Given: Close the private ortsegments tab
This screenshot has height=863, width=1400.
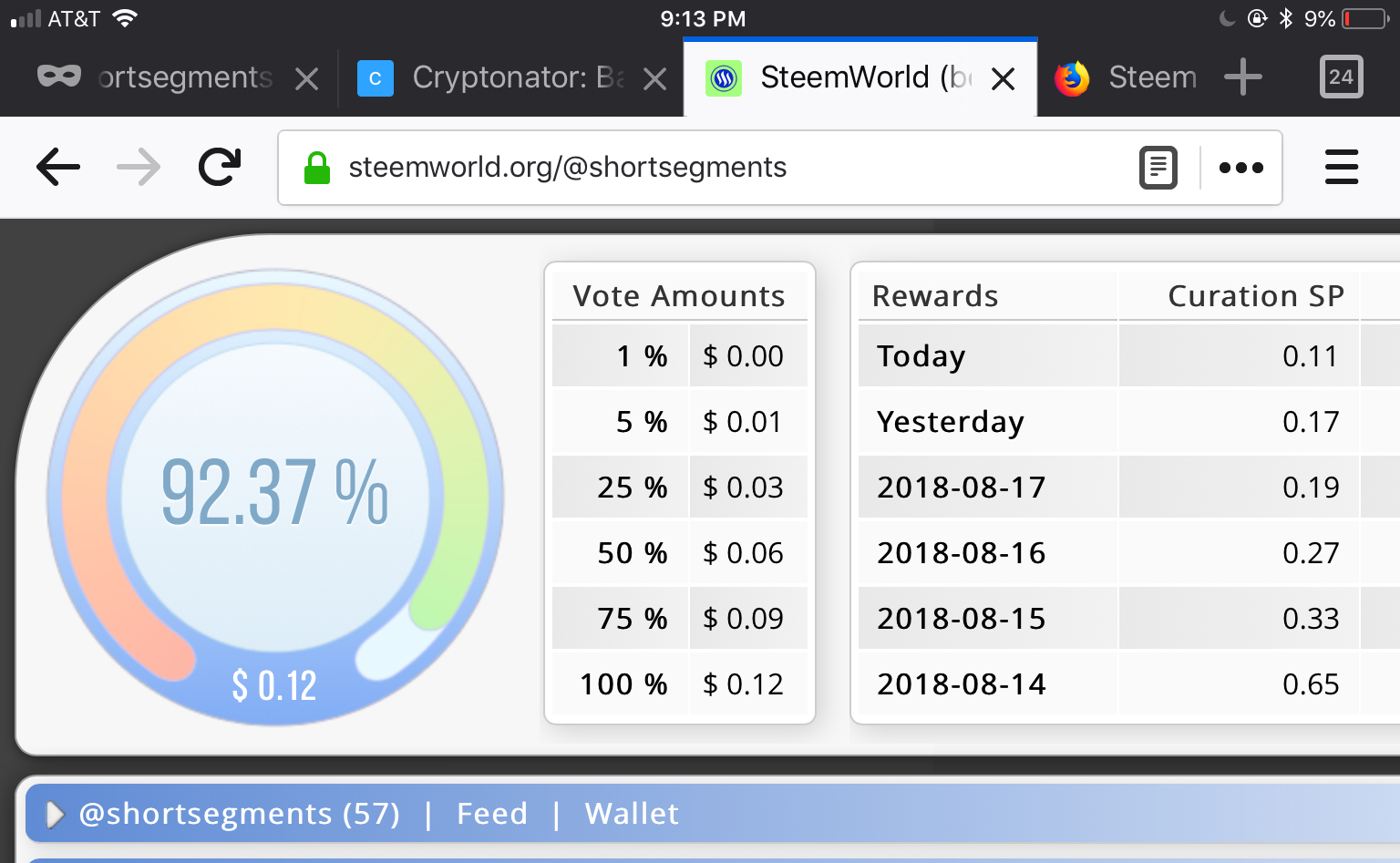Looking at the screenshot, I should [x=307, y=79].
